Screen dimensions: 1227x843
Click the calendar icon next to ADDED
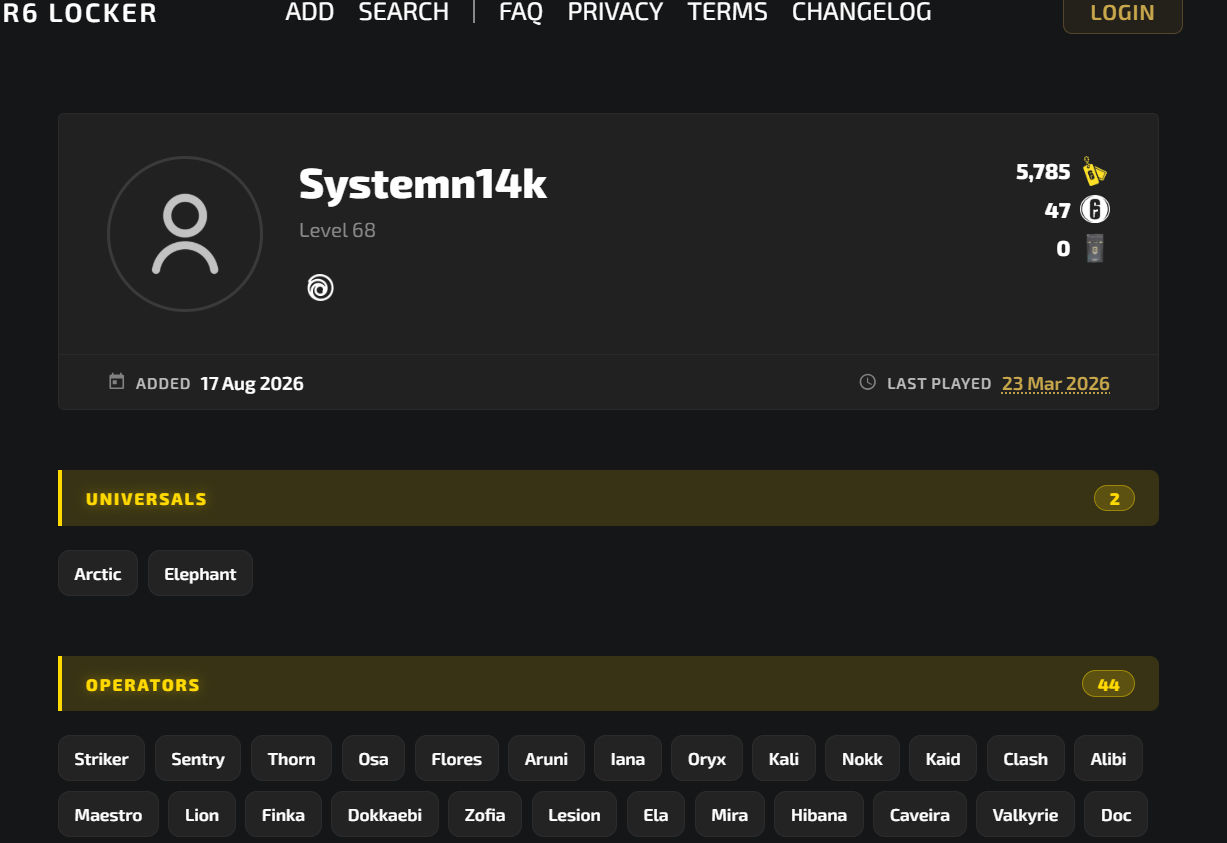(x=117, y=382)
